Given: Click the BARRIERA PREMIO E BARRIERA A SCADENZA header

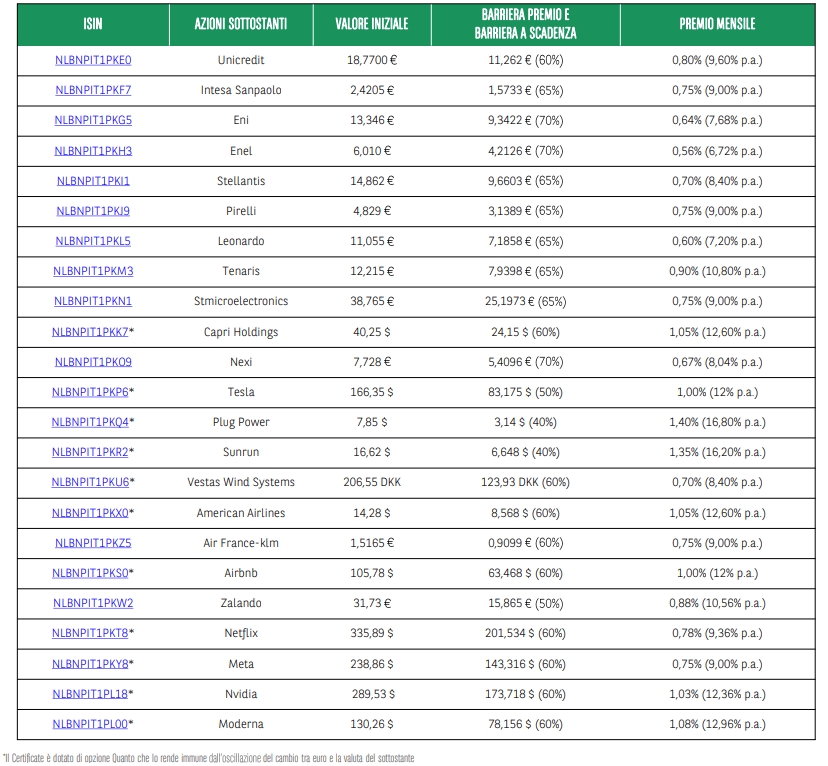Looking at the screenshot, I should pos(525,24).
